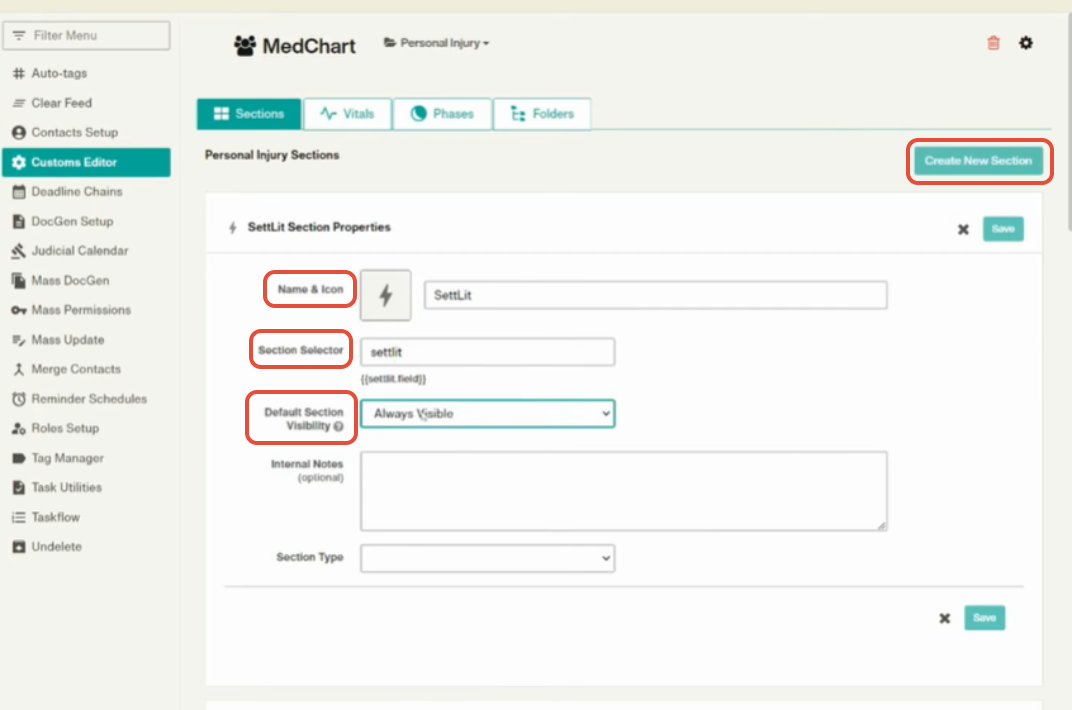Switch to the Sections tab
The image size is (1072, 710).
(x=249, y=114)
